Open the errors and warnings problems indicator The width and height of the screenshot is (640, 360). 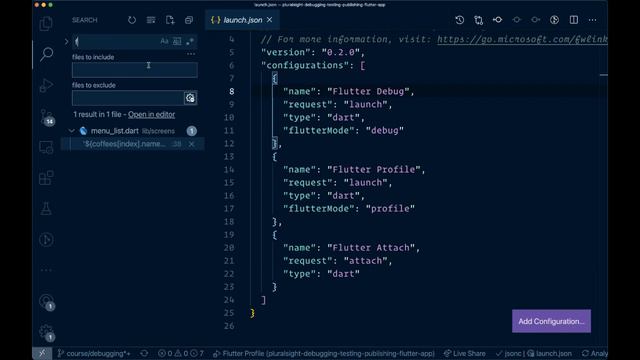coord(180,353)
